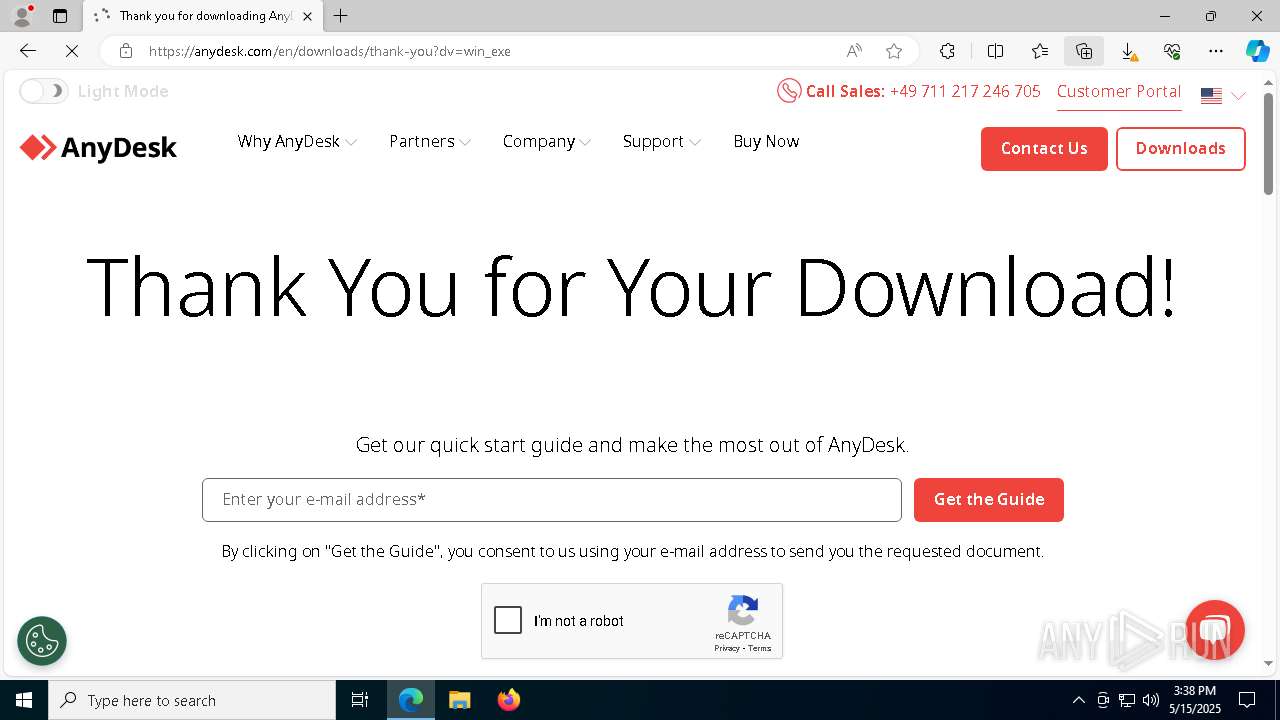The height and width of the screenshot is (720, 1280).
Task: Go back to the previous page
Action: [28, 51]
